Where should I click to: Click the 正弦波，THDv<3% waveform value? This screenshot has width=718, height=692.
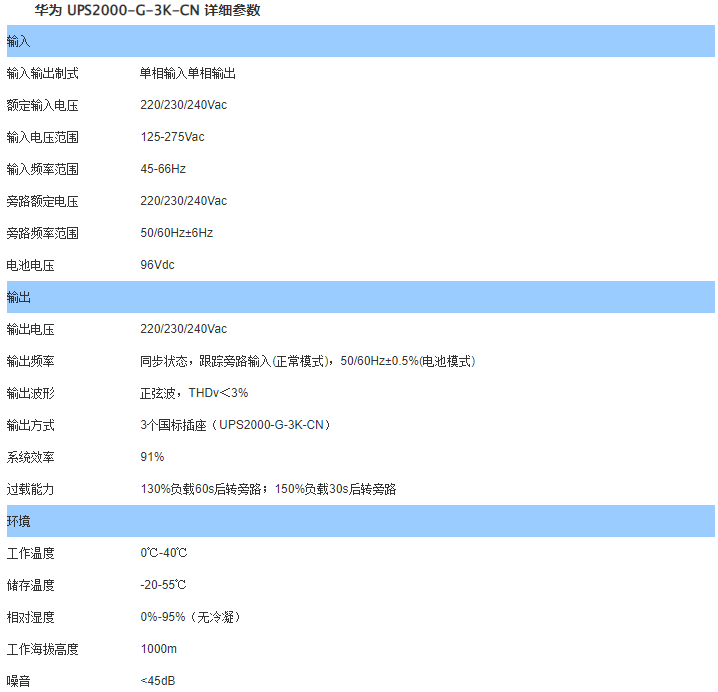194,394
